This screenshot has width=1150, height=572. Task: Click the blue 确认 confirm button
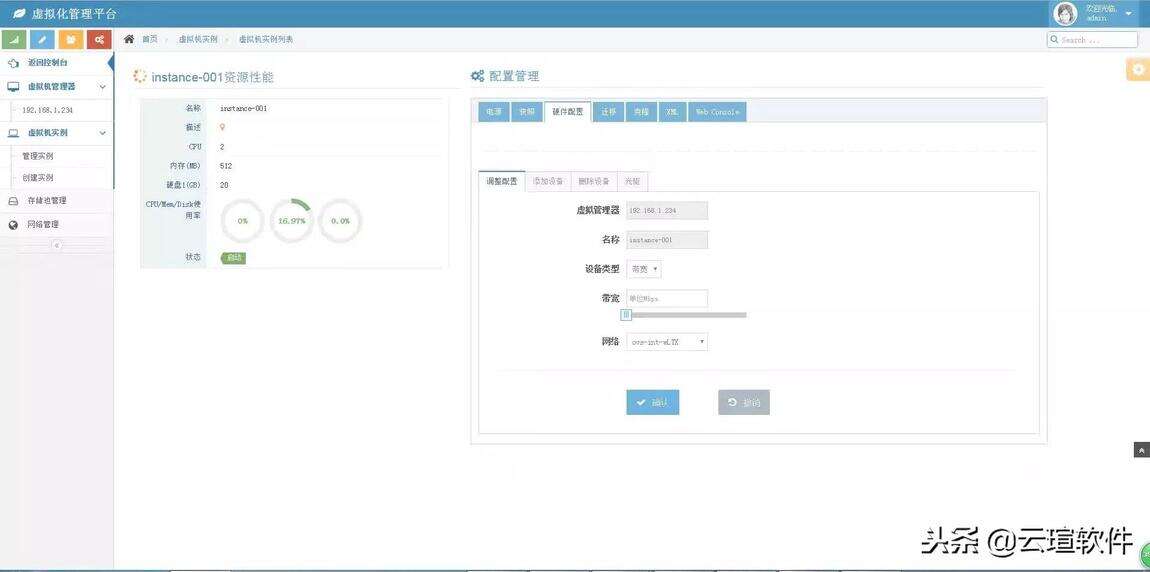click(x=653, y=402)
